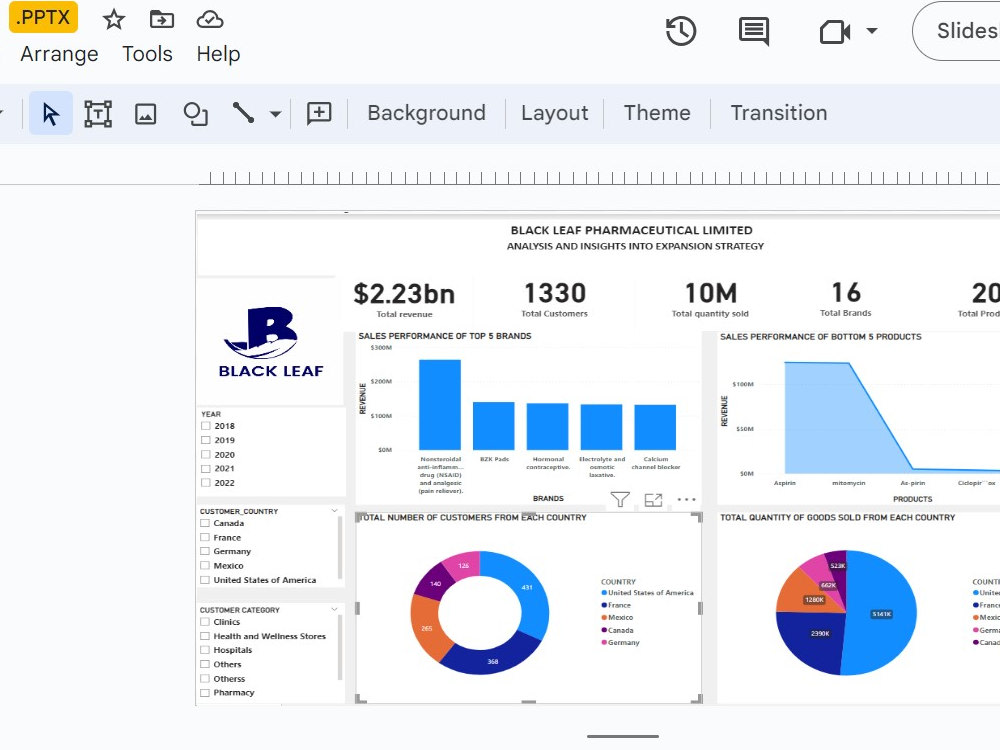Screen dimensions: 1000x750
Task: Select the Shape tool
Action: [x=195, y=114]
